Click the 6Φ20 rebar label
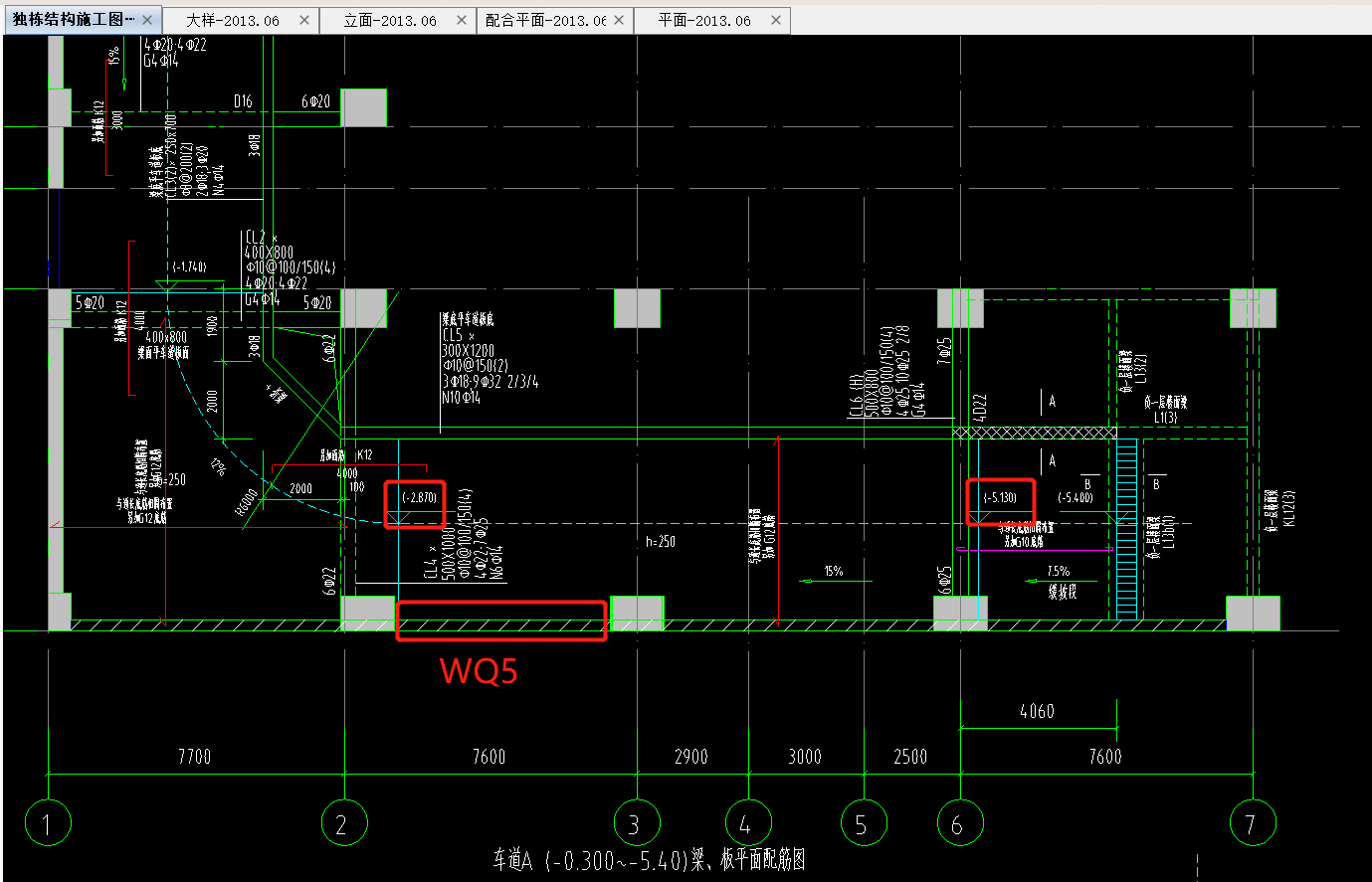Image resolution: width=1372 pixels, height=882 pixels. click(x=316, y=101)
